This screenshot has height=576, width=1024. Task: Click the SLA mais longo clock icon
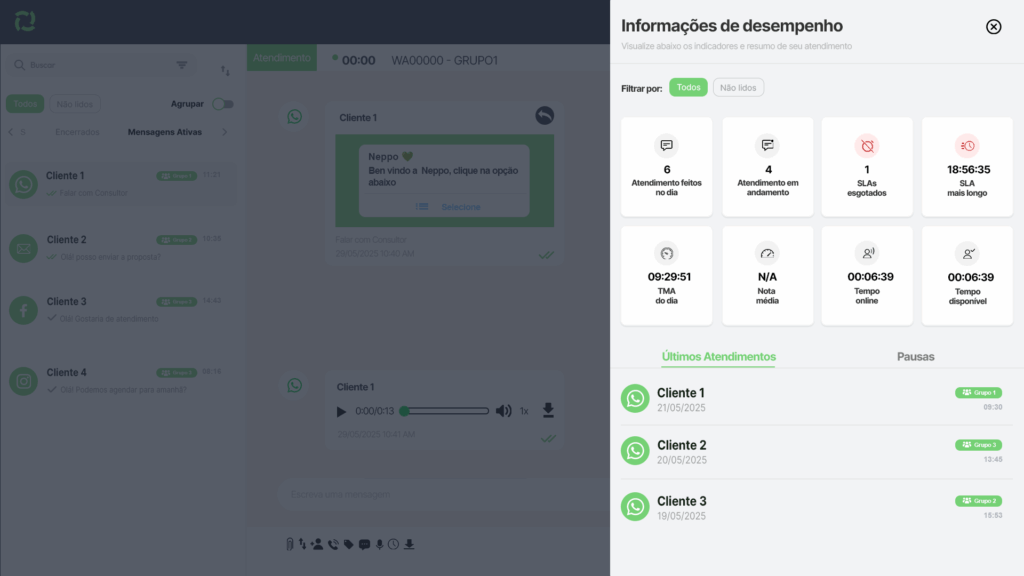pyautogui.click(x=967, y=146)
